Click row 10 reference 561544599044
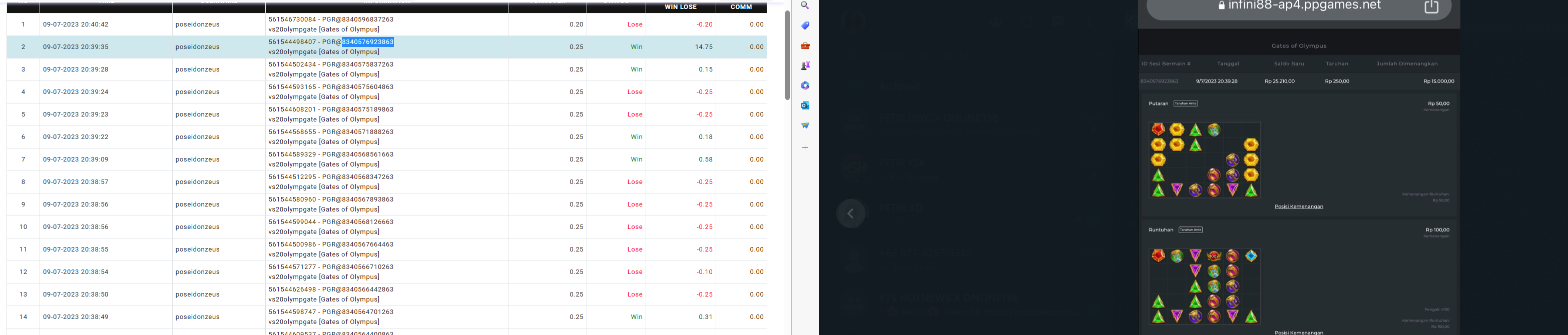Viewport: 1568px width, 335px height. point(292,222)
